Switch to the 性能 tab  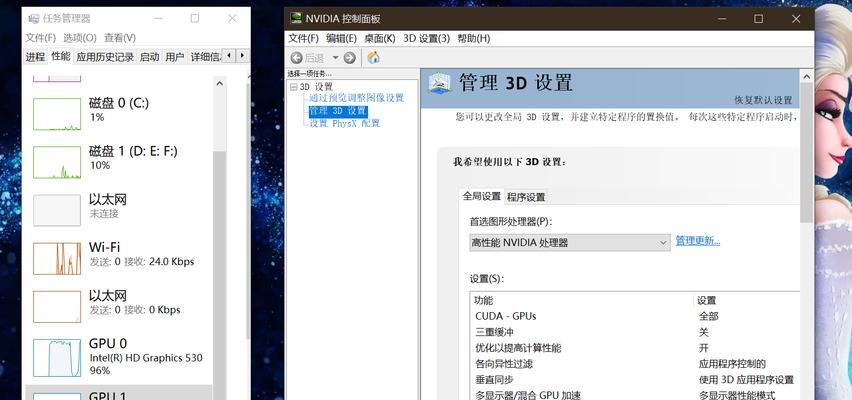pos(60,56)
